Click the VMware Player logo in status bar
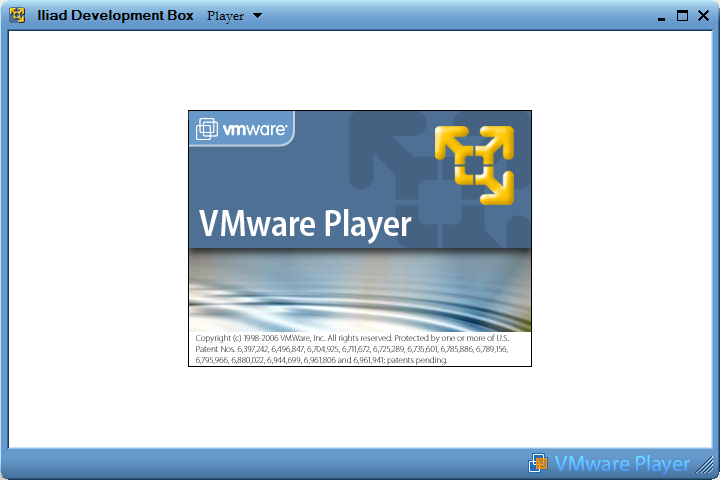This screenshot has width=720, height=480. [609, 463]
